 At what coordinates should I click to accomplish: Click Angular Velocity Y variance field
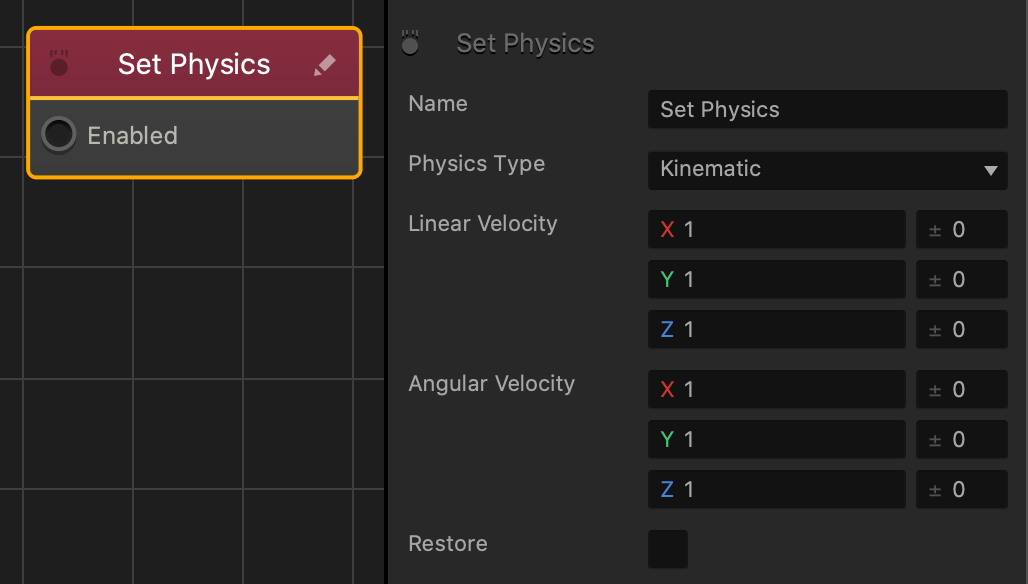961,439
